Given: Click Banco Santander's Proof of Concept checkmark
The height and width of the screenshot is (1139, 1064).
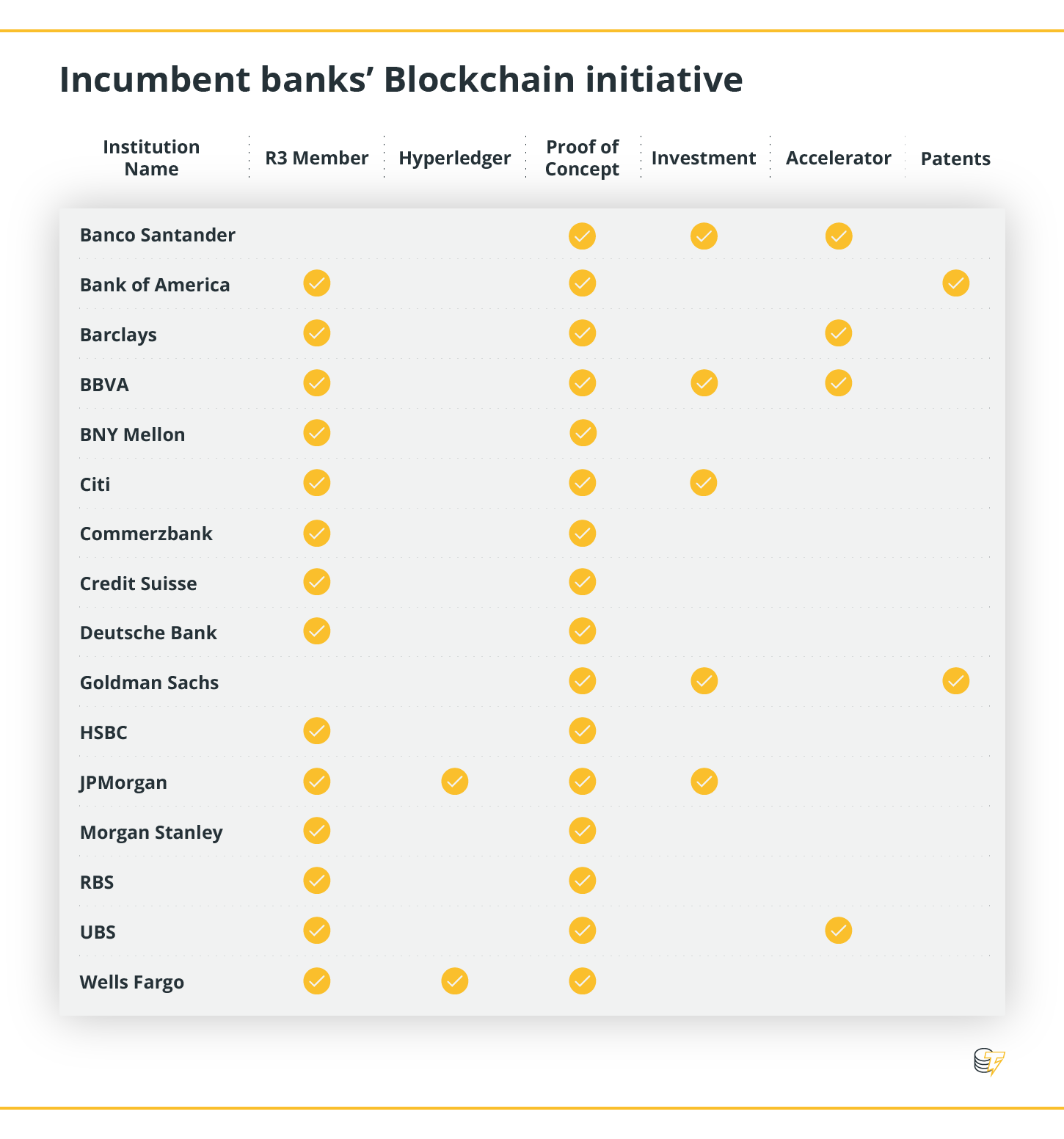Looking at the screenshot, I should [583, 236].
